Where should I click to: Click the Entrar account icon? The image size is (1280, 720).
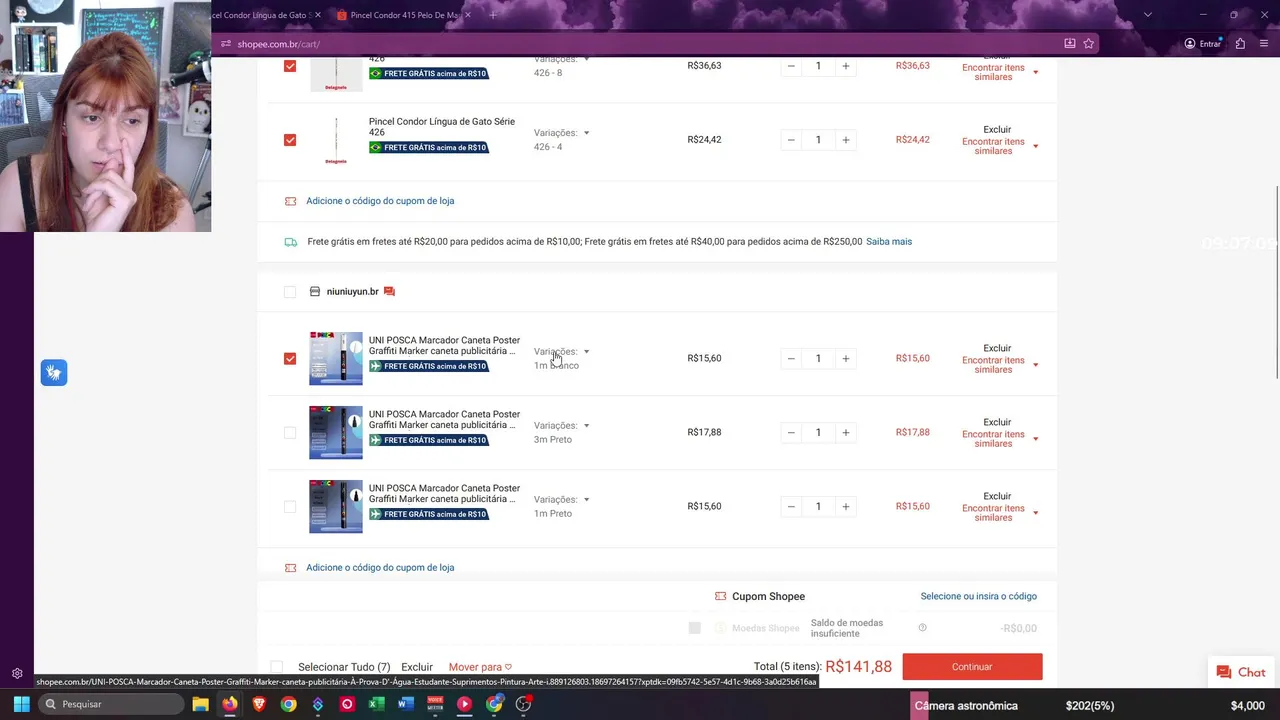coord(1202,44)
